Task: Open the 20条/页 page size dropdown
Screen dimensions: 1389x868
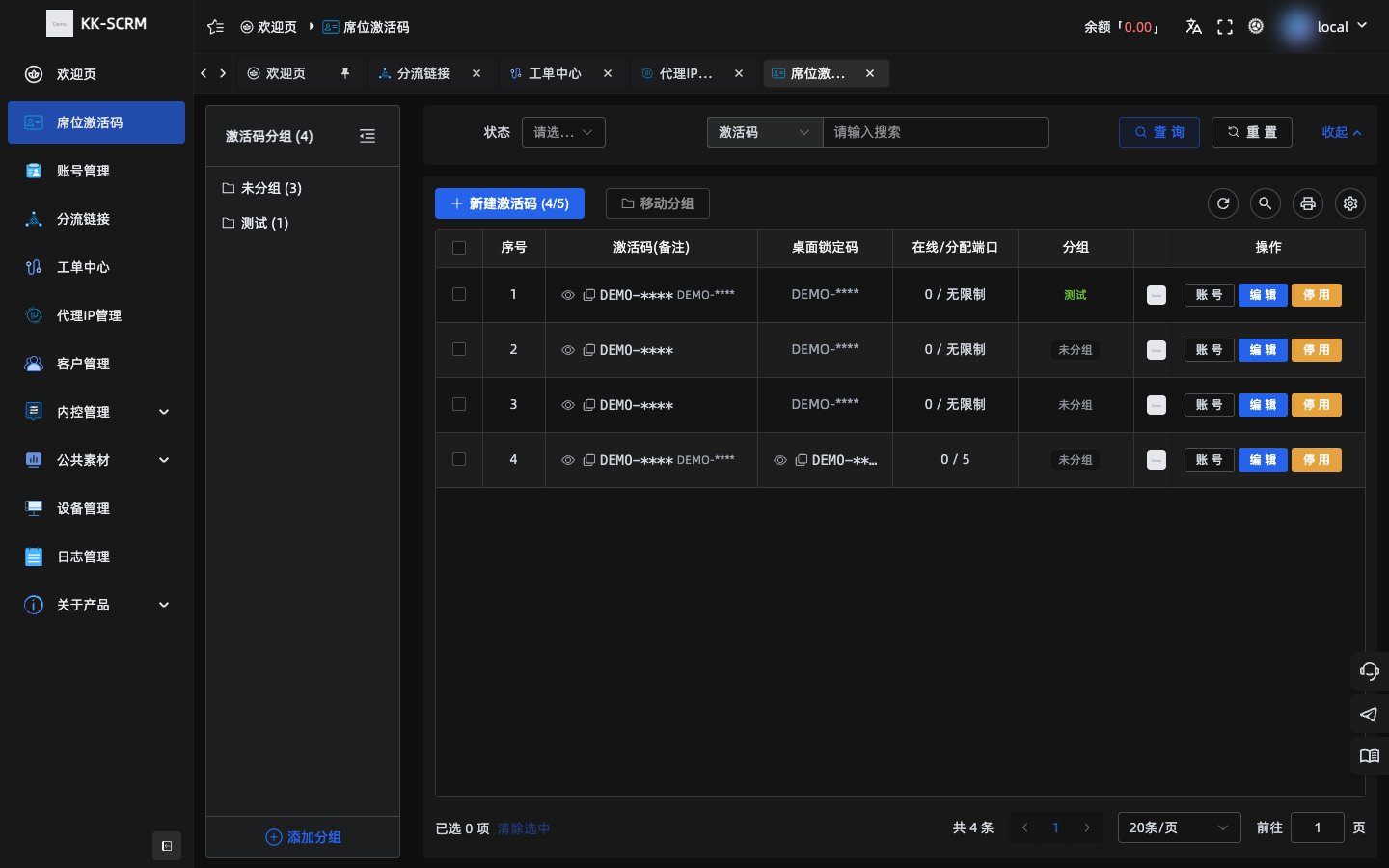Action: pos(1179,827)
